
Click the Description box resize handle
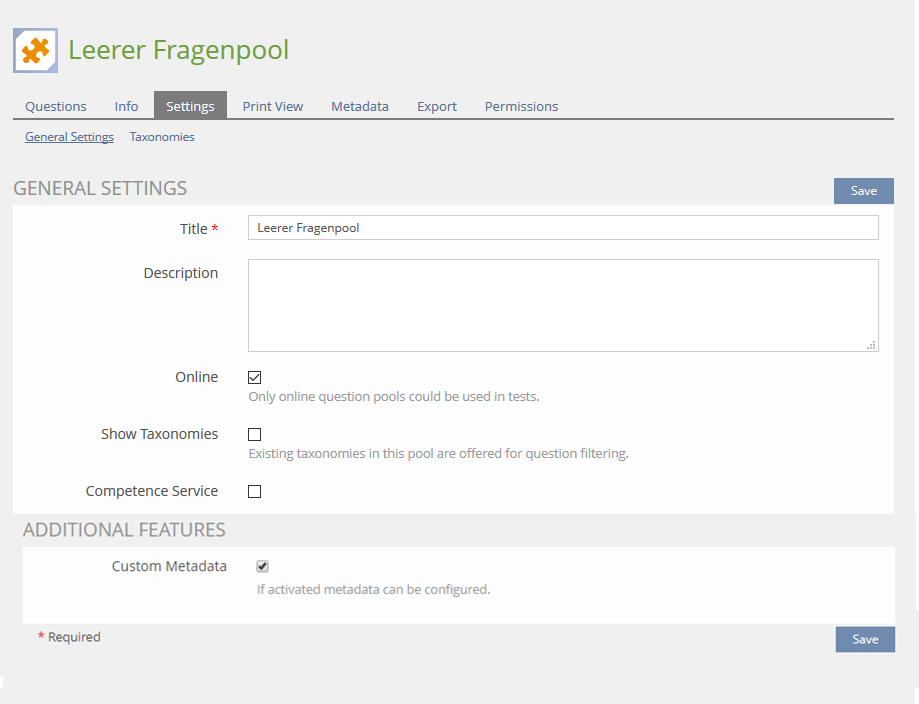tap(872, 345)
